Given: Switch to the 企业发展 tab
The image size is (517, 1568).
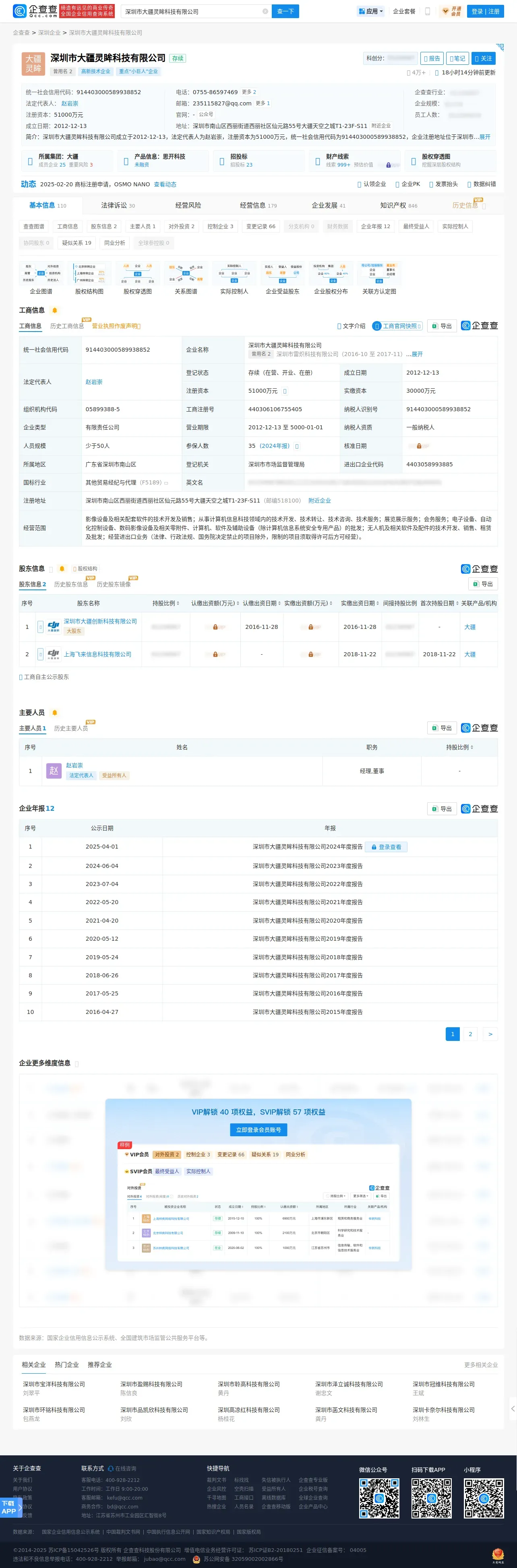Looking at the screenshot, I should pyautogui.click(x=328, y=206).
